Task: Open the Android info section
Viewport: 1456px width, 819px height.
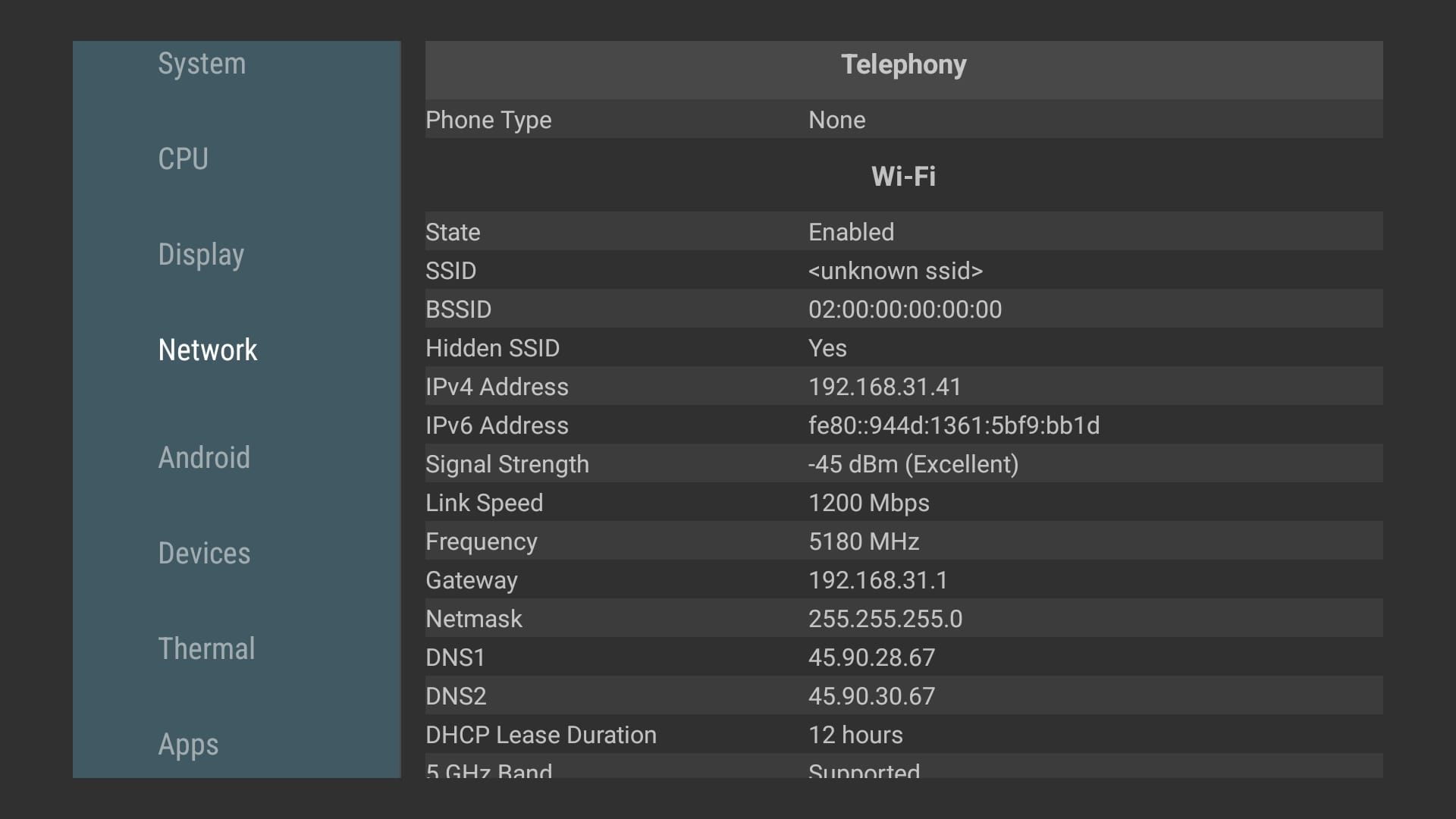Action: click(204, 458)
